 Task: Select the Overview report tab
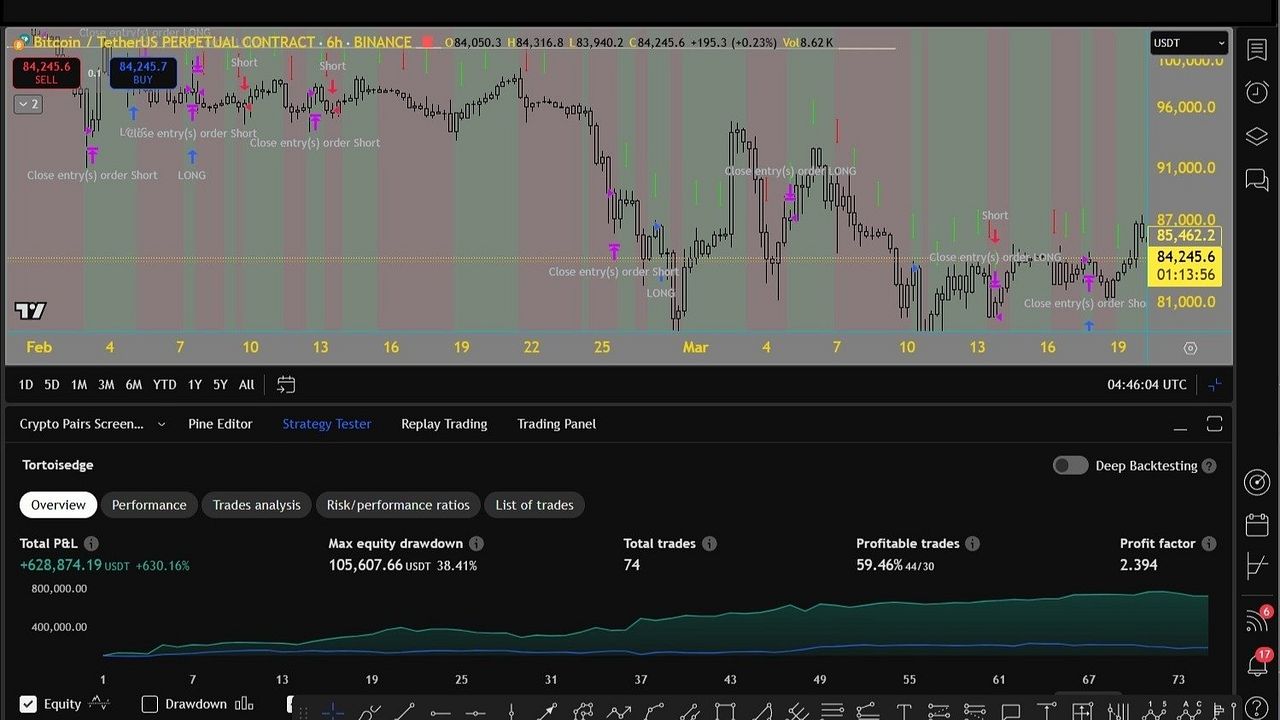pyautogui.click(x=58, y=505)
